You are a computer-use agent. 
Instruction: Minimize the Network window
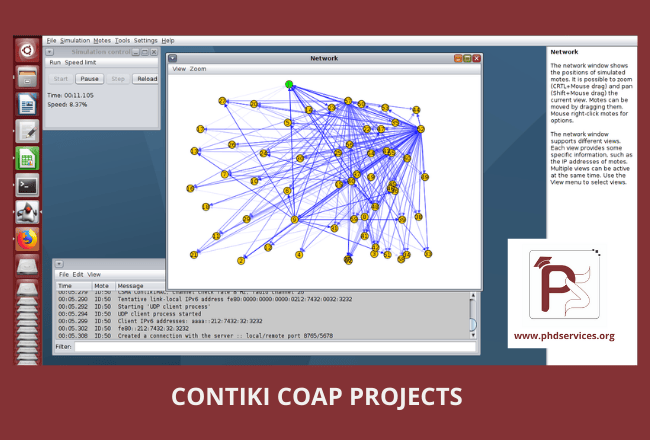pos(458,58)
